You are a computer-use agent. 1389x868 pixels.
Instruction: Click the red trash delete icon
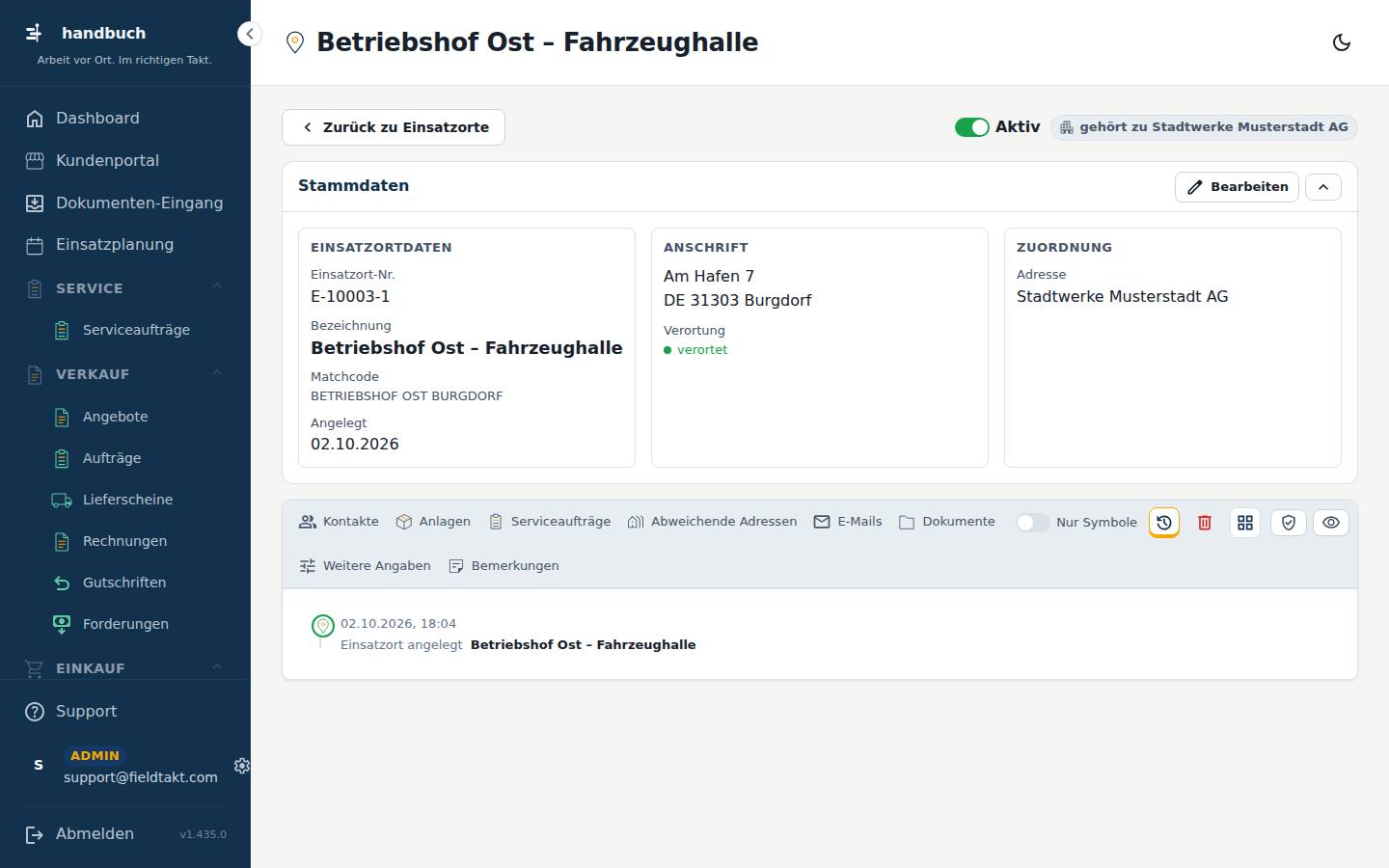pyautogui.click(x=1205, y=523)
